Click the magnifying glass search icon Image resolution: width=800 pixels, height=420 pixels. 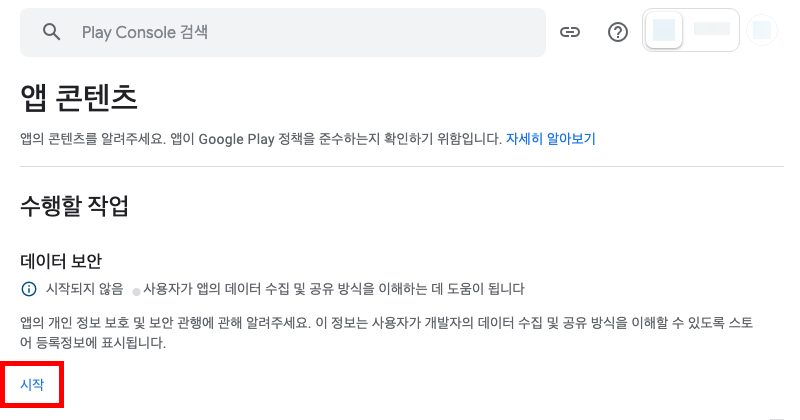[52, 32]
